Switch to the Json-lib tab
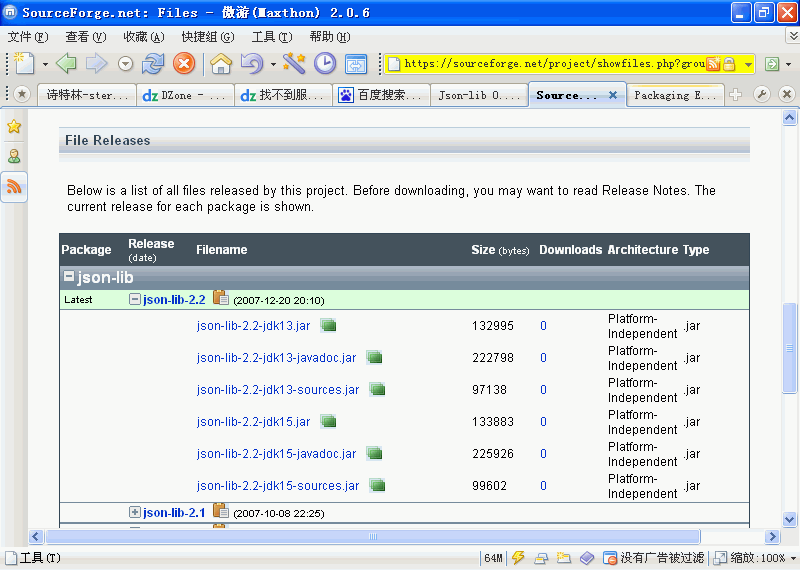This screenshot has height=570, width=800. 479,95
